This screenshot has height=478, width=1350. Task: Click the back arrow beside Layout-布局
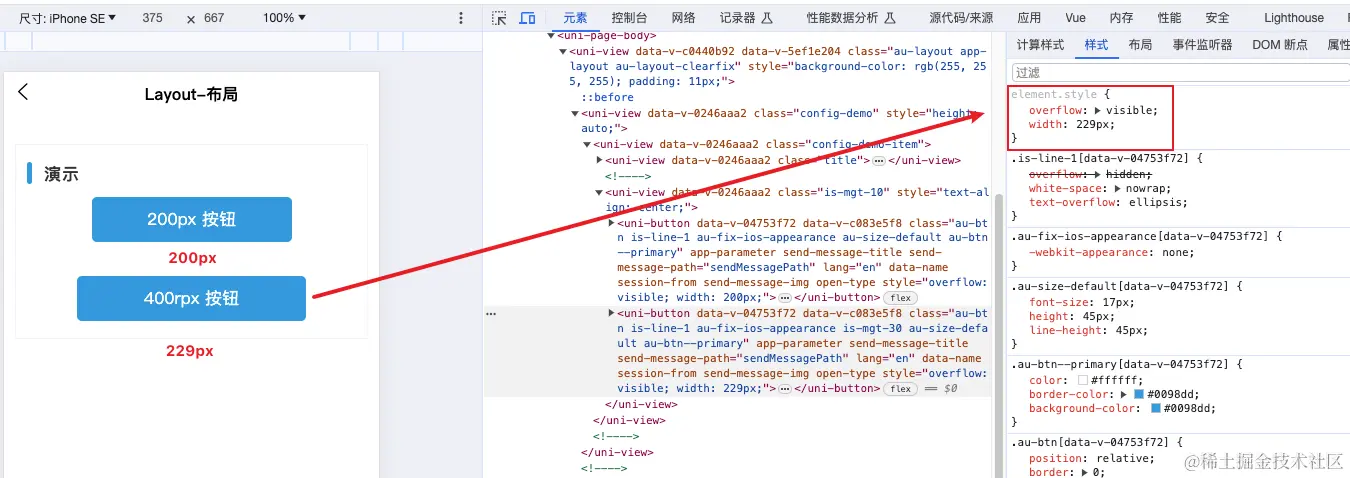pyautogui.click(x=24, y=92)
